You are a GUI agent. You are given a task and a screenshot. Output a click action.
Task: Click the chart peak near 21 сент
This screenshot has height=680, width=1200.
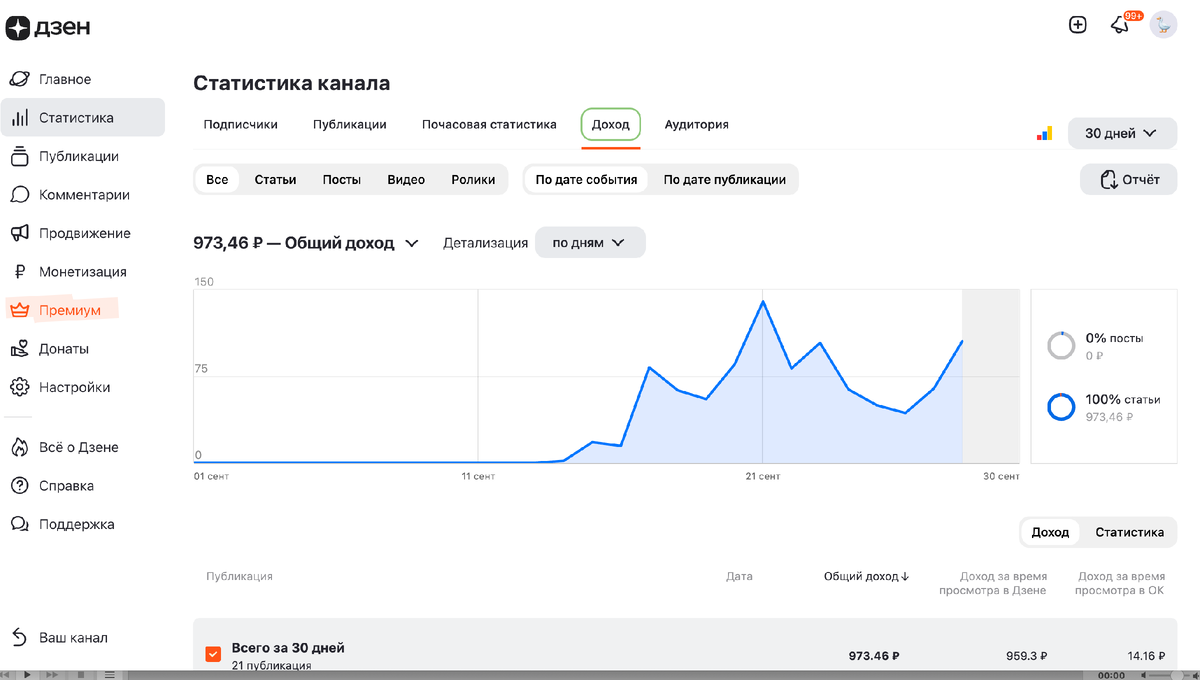763,300
